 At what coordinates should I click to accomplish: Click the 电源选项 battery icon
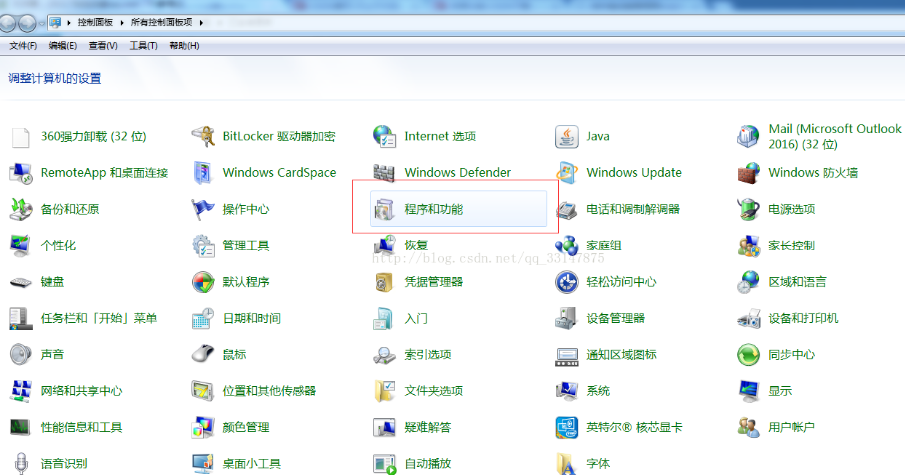click(748, 210)
